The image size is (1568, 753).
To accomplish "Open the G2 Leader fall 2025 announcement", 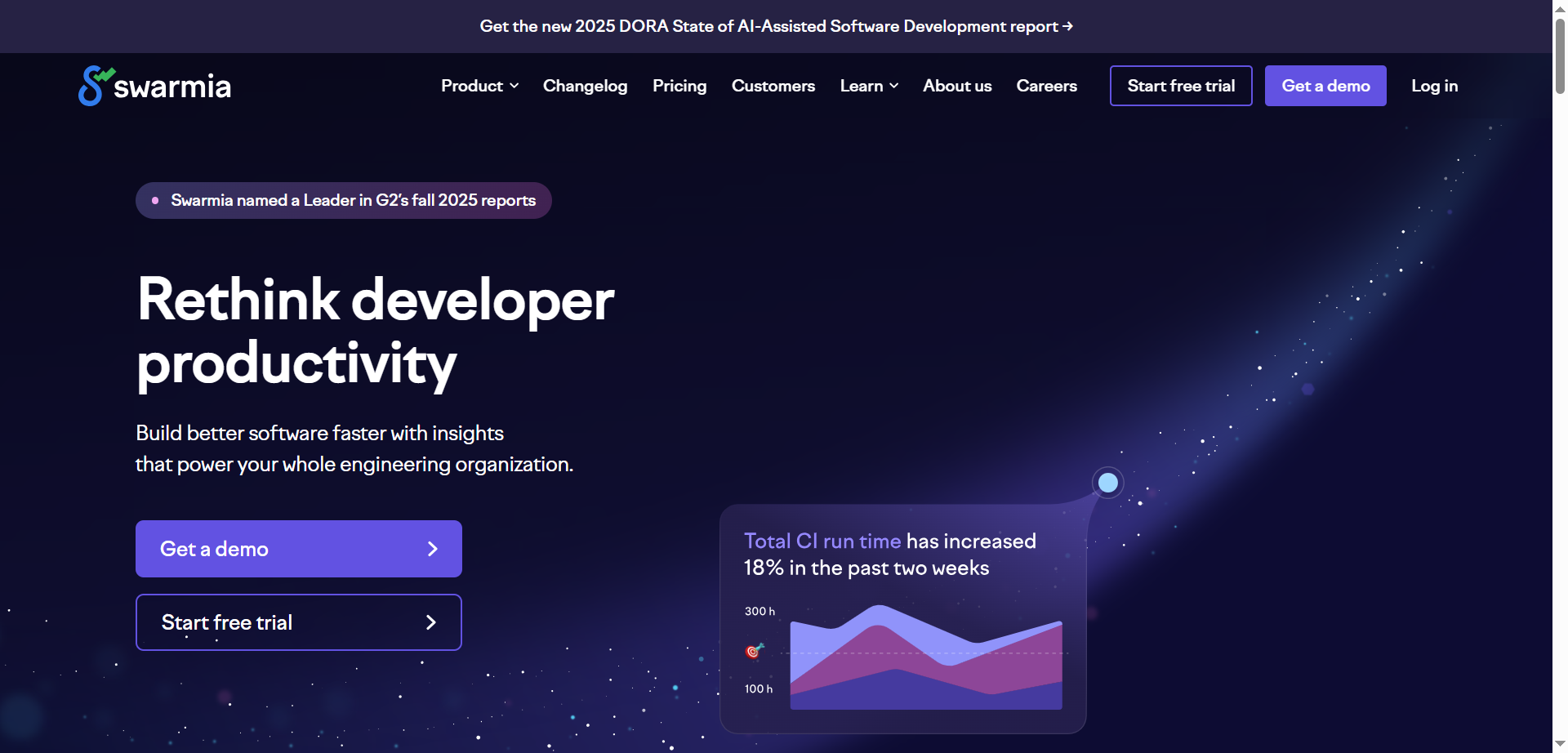I will coord(344,200).
